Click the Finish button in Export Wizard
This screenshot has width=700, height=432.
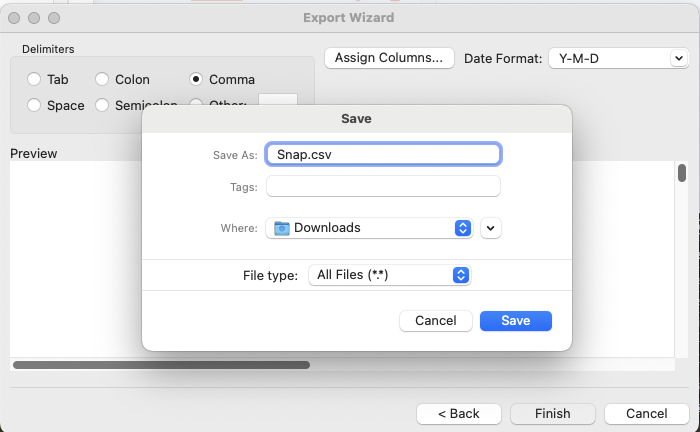point(553,414)
